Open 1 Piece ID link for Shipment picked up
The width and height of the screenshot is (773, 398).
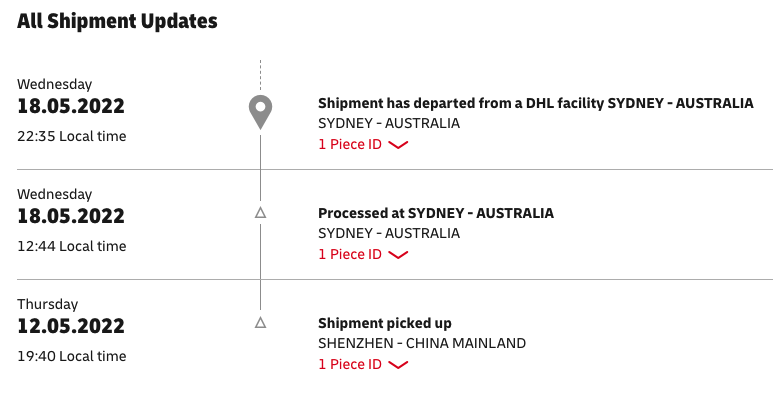click(x=350, y=364)
